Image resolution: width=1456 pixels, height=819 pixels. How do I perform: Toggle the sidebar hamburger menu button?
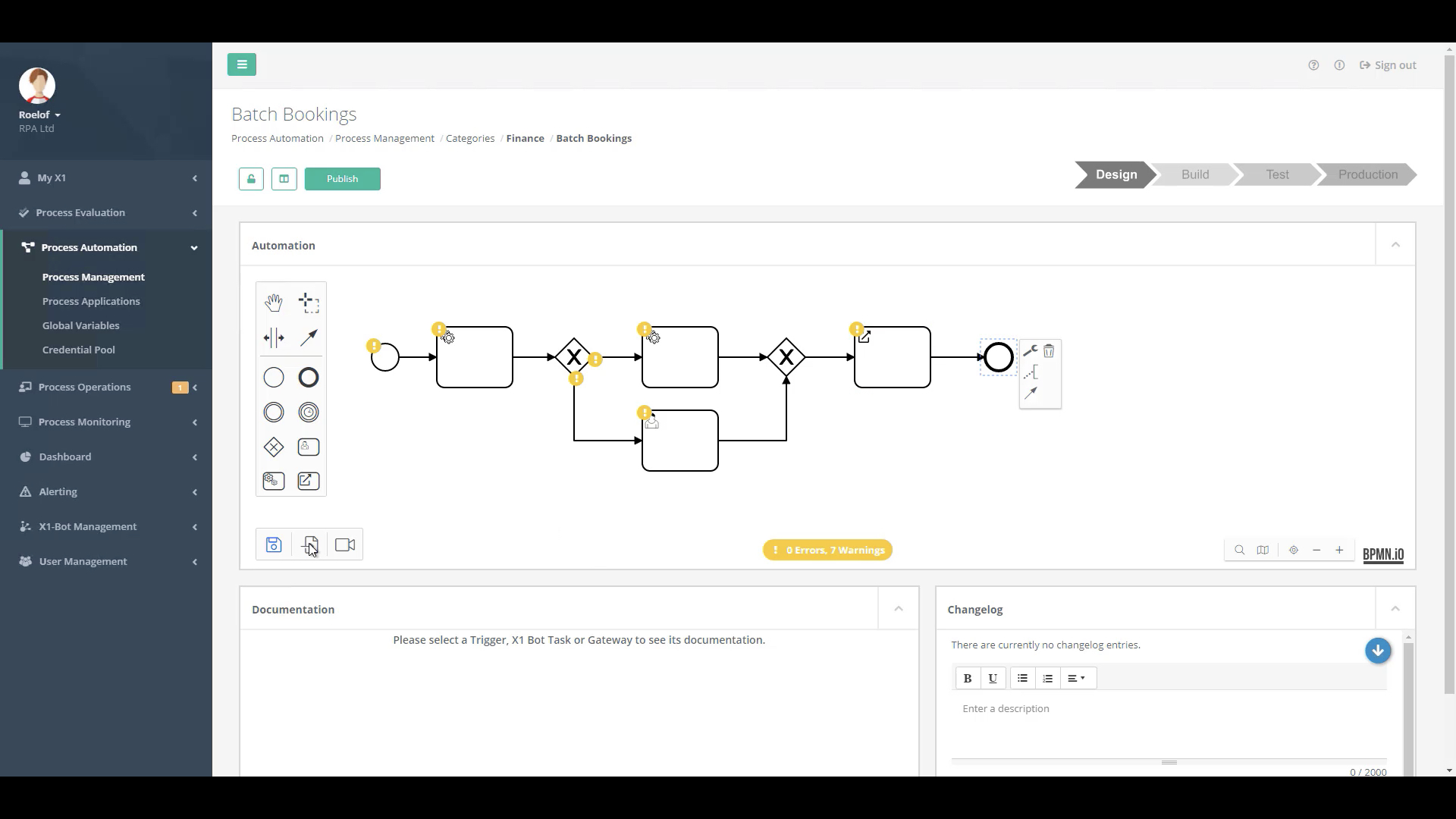[242, 64]
